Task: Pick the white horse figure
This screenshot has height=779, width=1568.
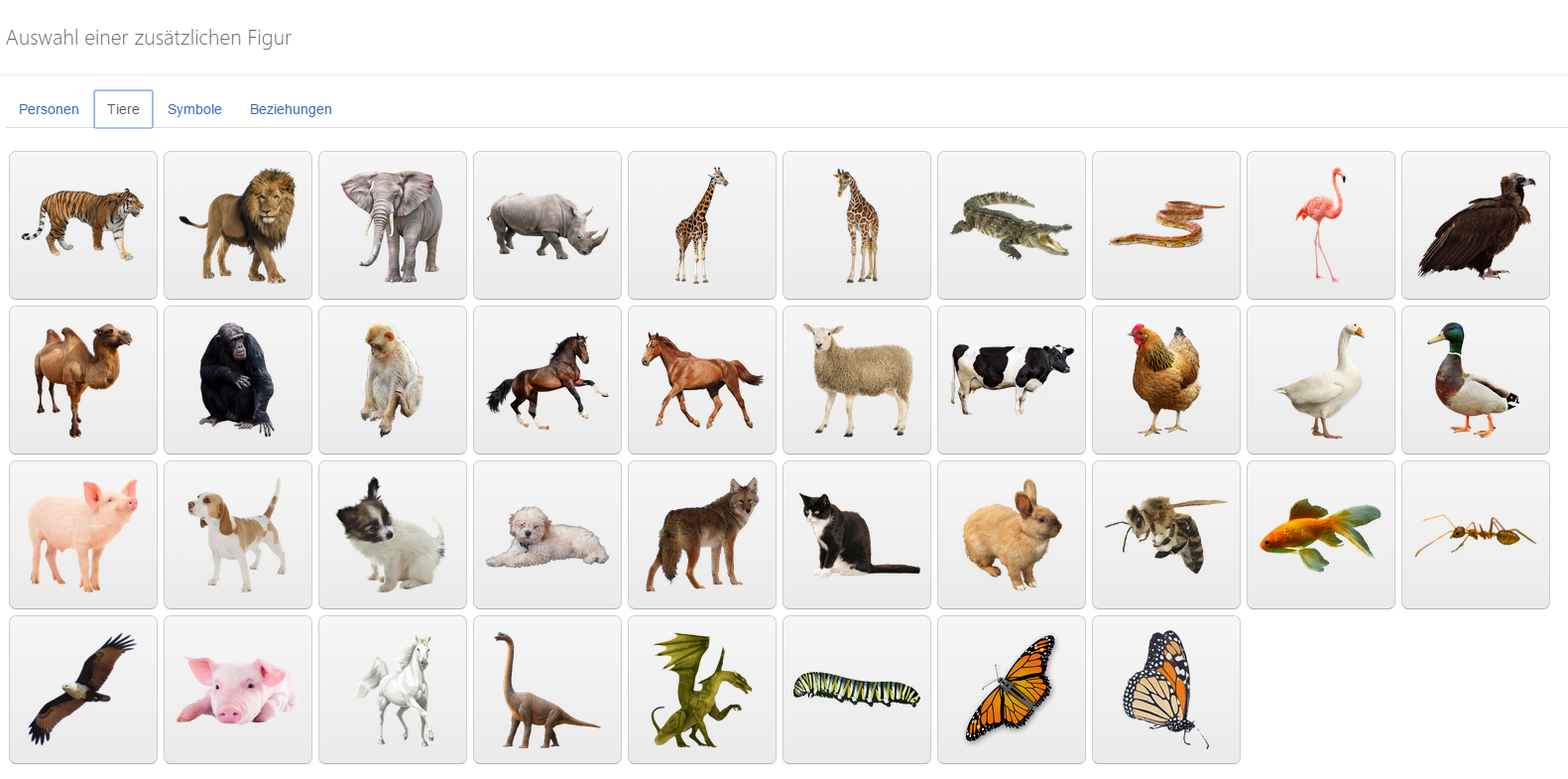Action: click(393, 690)
